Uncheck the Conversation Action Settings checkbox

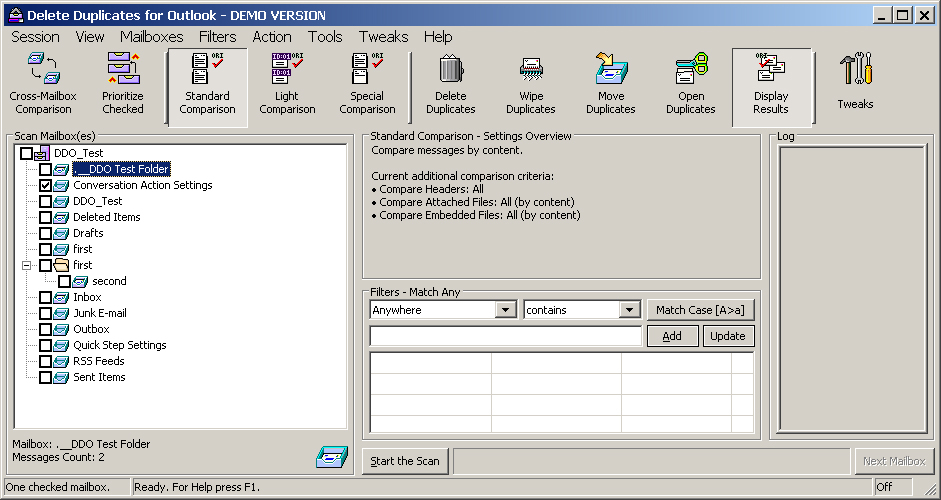point(46,185)
